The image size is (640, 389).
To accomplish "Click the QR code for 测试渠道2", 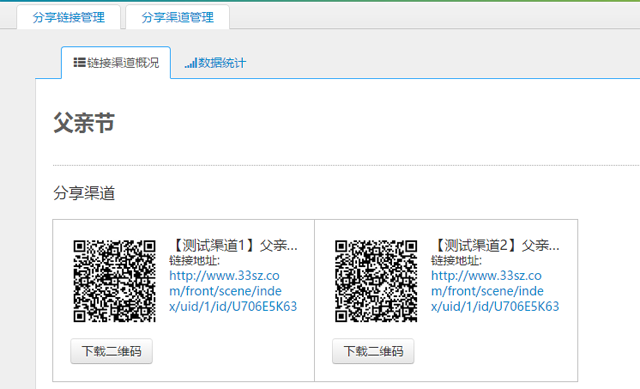I will (x=376, y=281).
